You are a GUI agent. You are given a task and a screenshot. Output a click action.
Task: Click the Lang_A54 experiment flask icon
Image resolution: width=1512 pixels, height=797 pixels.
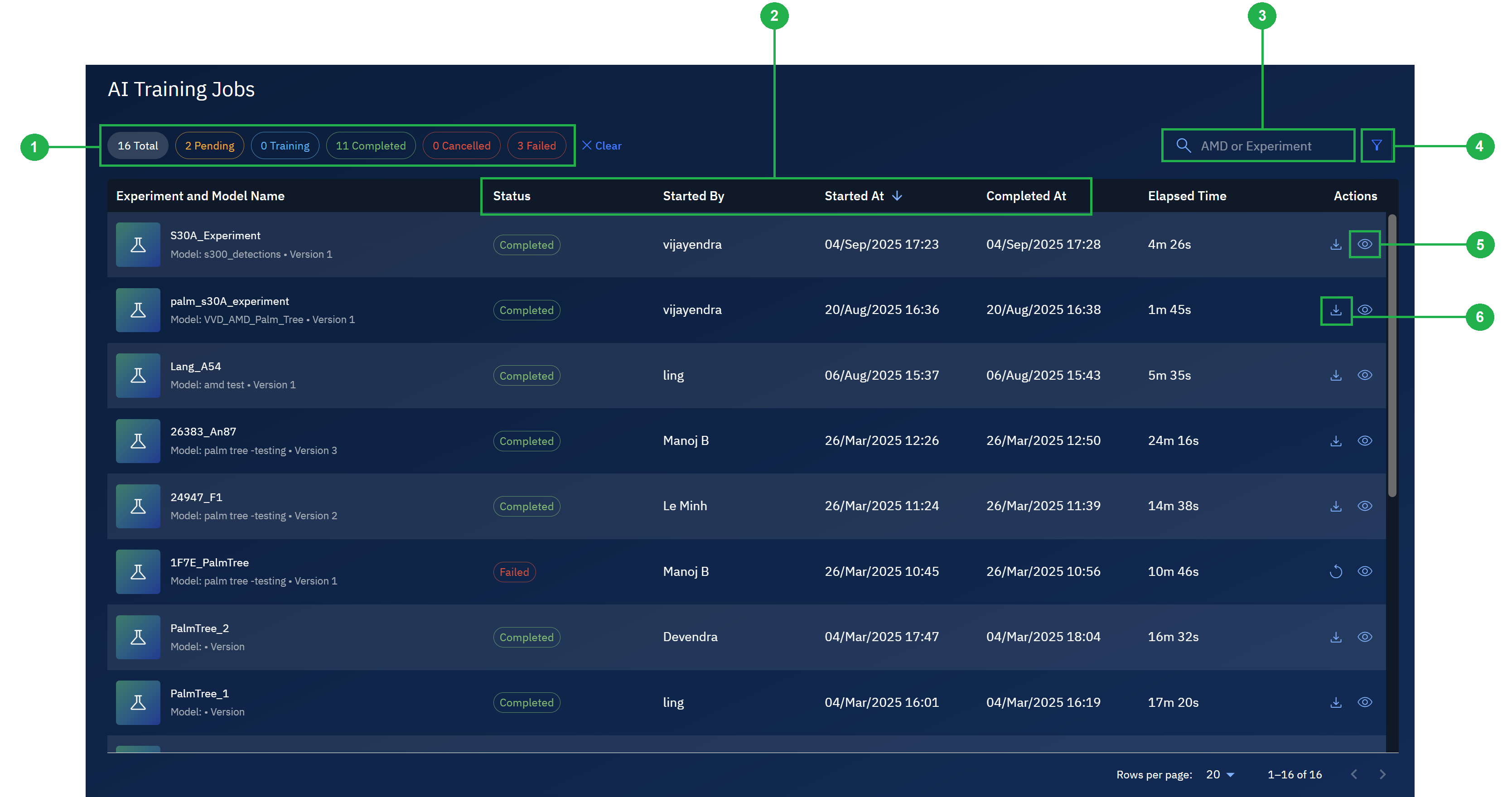(x=138, y=375)
